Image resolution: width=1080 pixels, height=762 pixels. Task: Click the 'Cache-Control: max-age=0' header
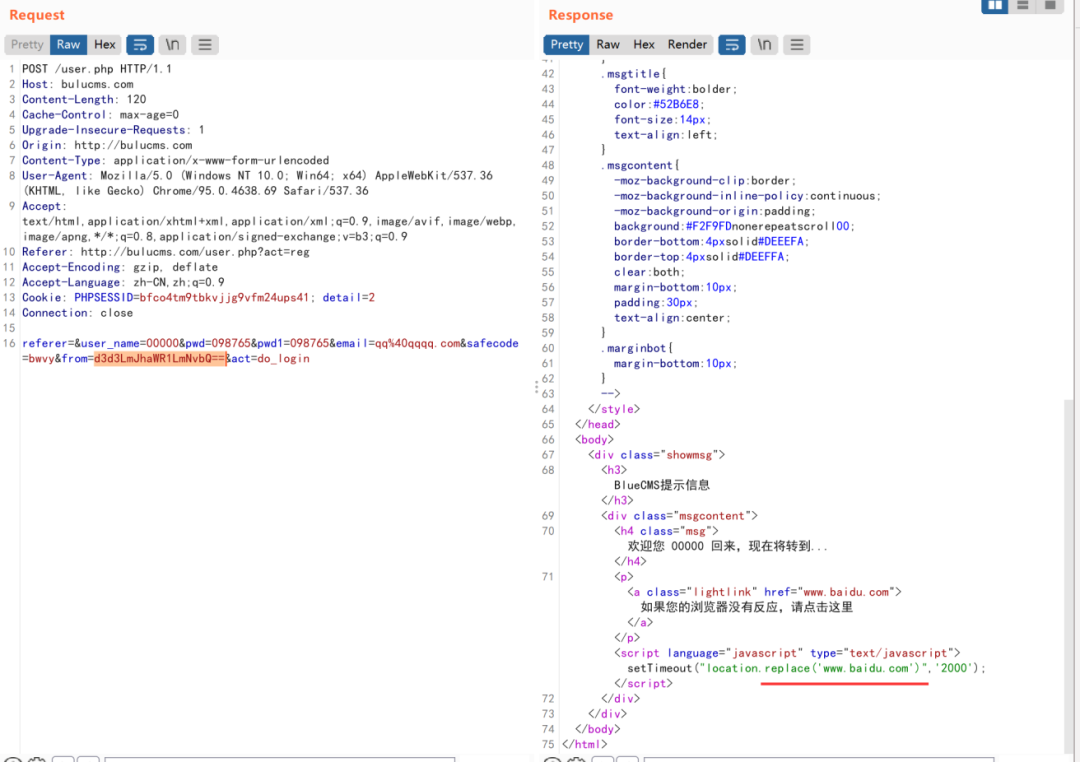tap(101, 114)
